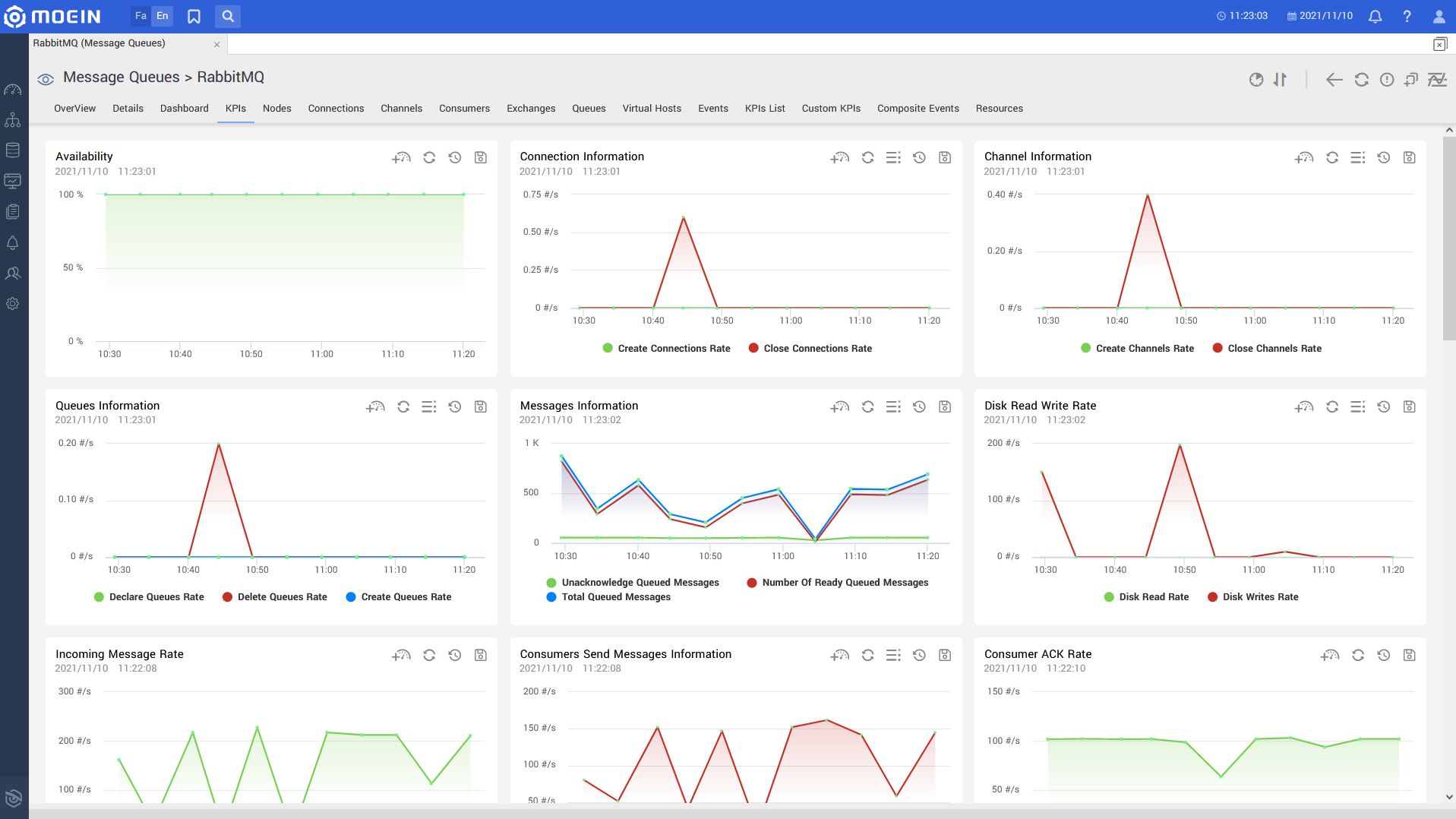
Task: Click the sort arrows icon in header toolbar
Action: 1281,80
